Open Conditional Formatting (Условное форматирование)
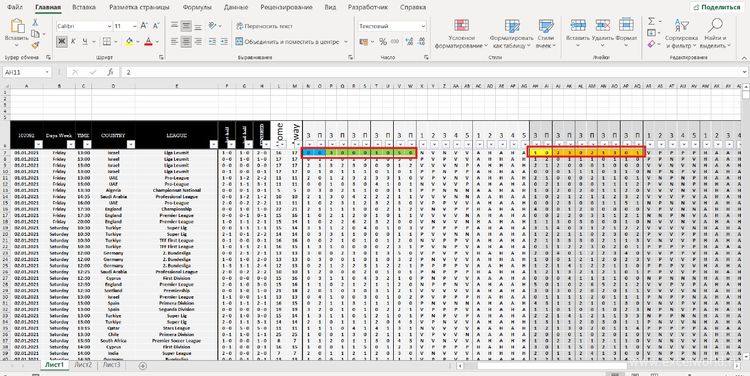Screen dimensions: 750x376 (x=462, y=33)
